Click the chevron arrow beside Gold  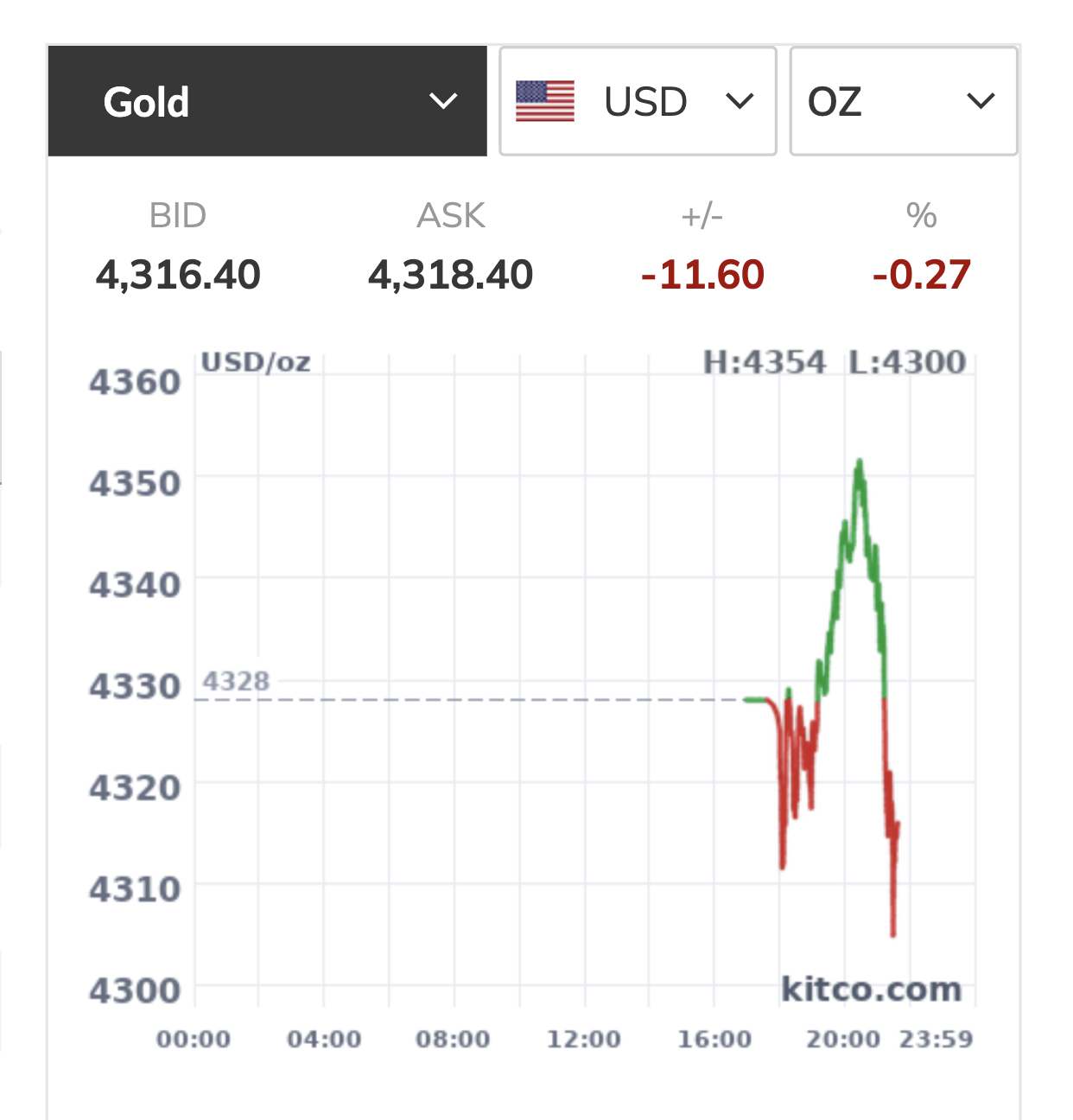point(443,102)
